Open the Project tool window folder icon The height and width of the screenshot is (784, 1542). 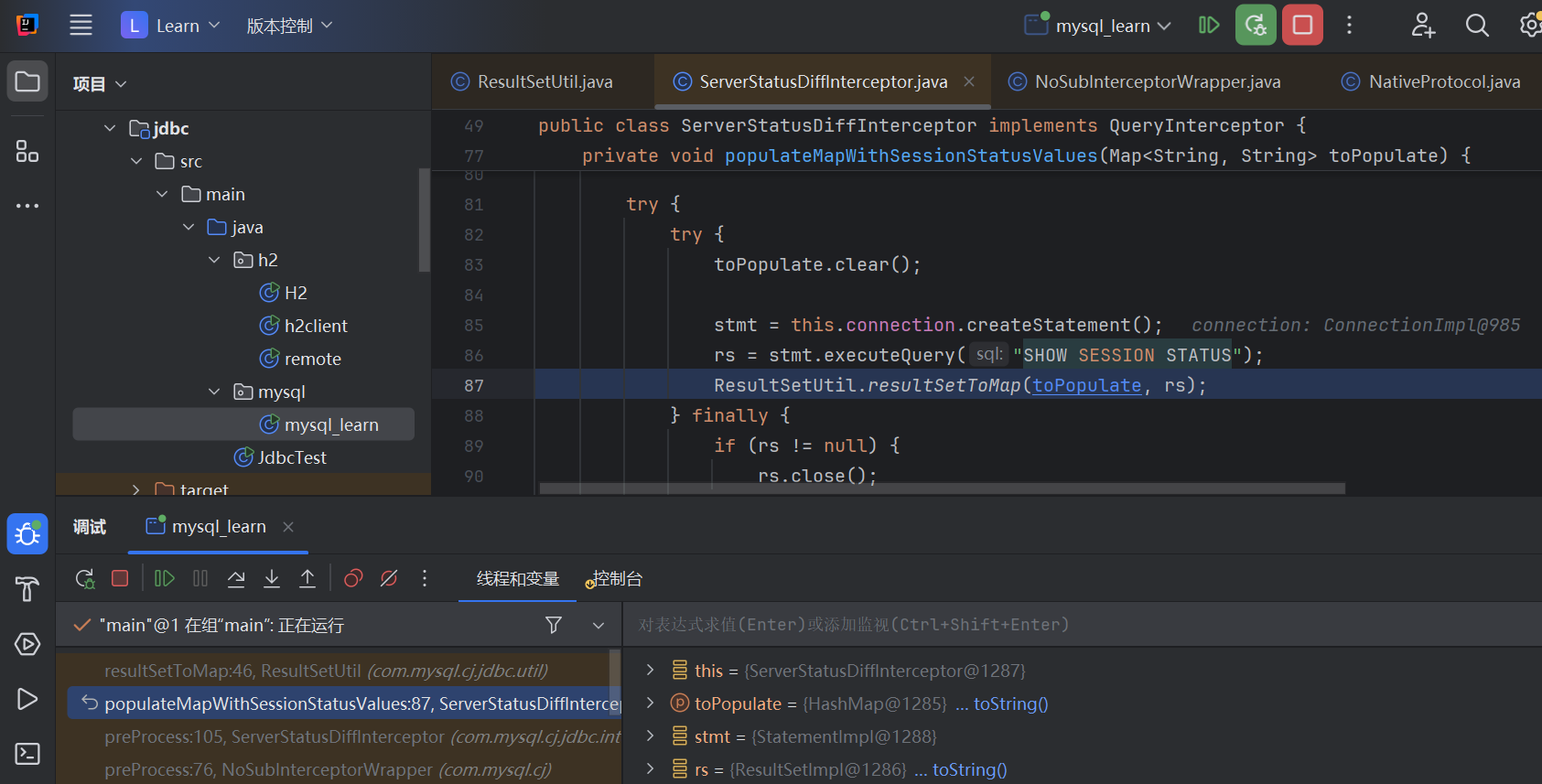[27, 81]
